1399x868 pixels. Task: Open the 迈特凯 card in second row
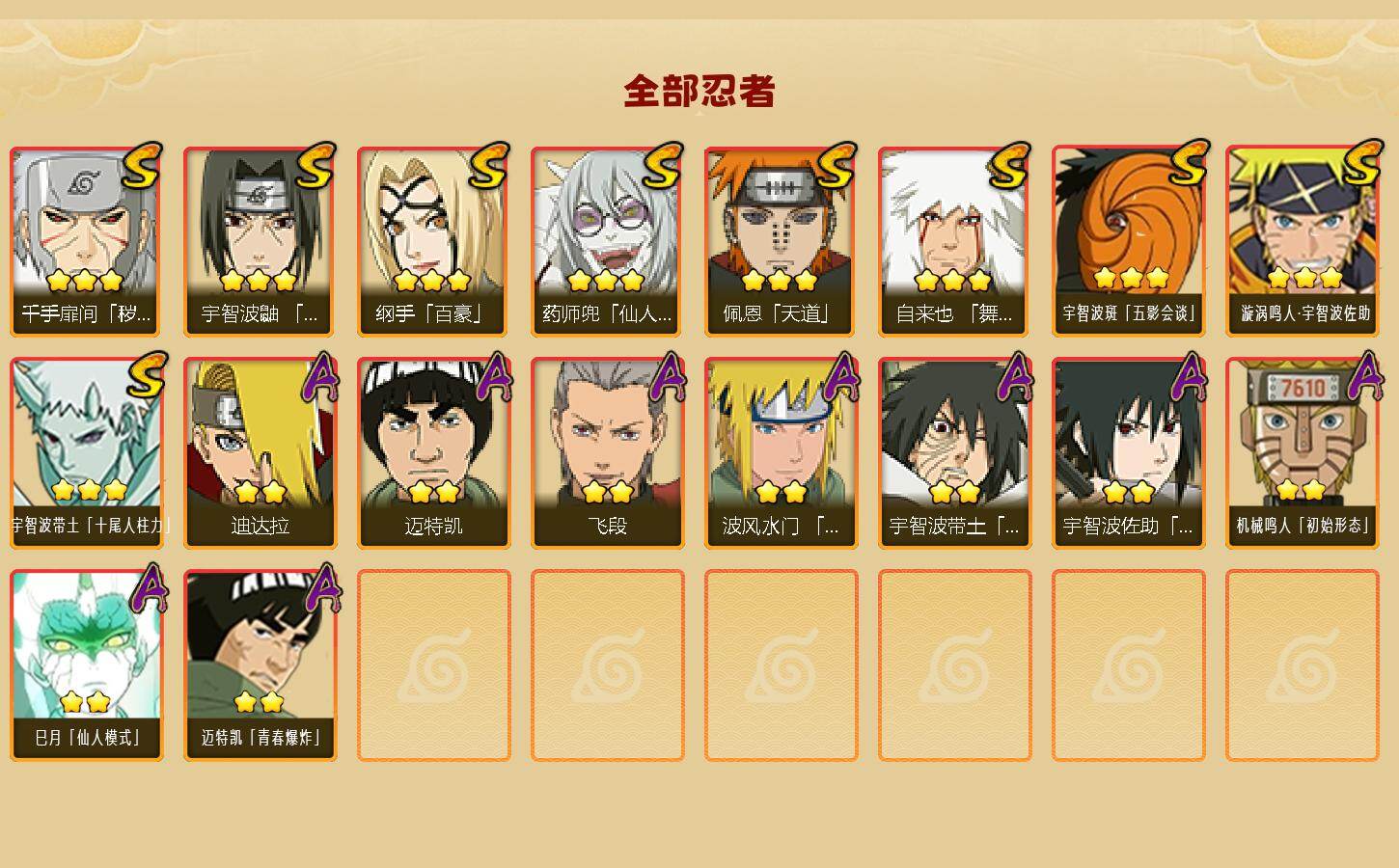[433, 453]
